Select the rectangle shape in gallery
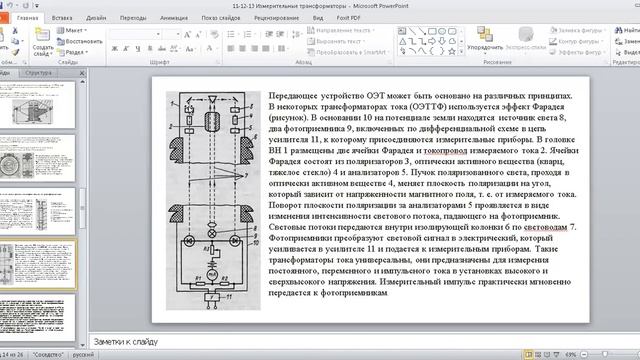This screenshot has width=640, height=360. [x=432, y=31]
